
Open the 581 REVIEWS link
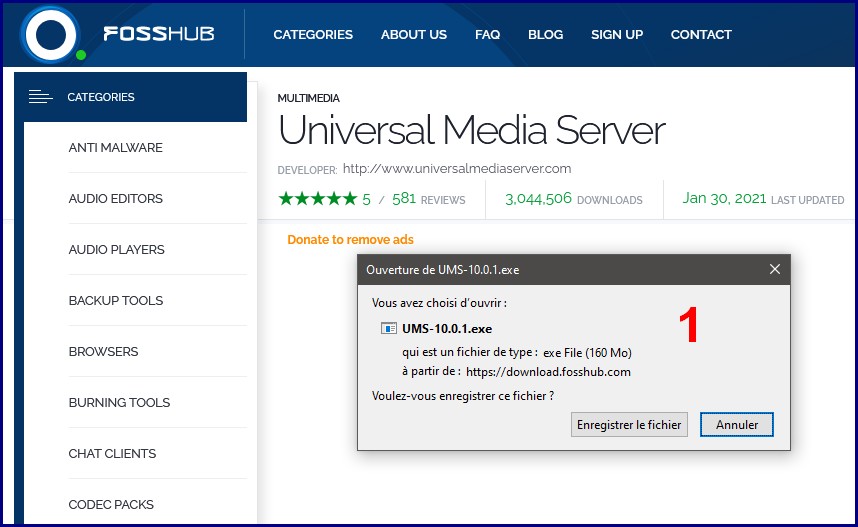click(428, 199)
